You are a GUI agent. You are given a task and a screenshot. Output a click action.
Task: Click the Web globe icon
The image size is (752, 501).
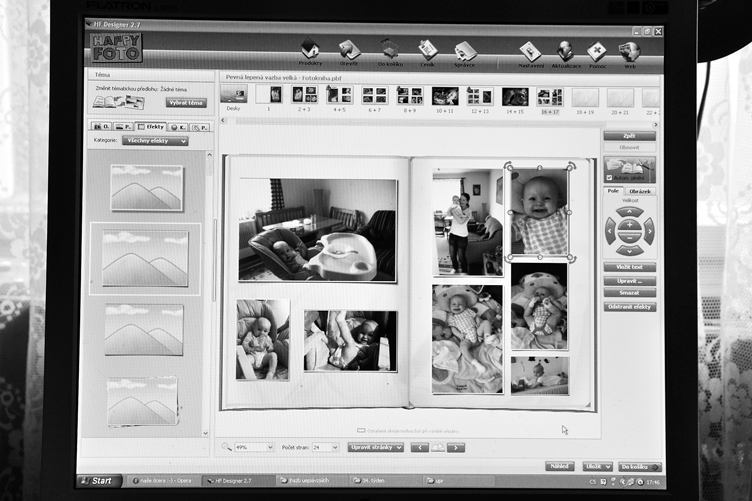pyautogui.click(x=629, y=52)
